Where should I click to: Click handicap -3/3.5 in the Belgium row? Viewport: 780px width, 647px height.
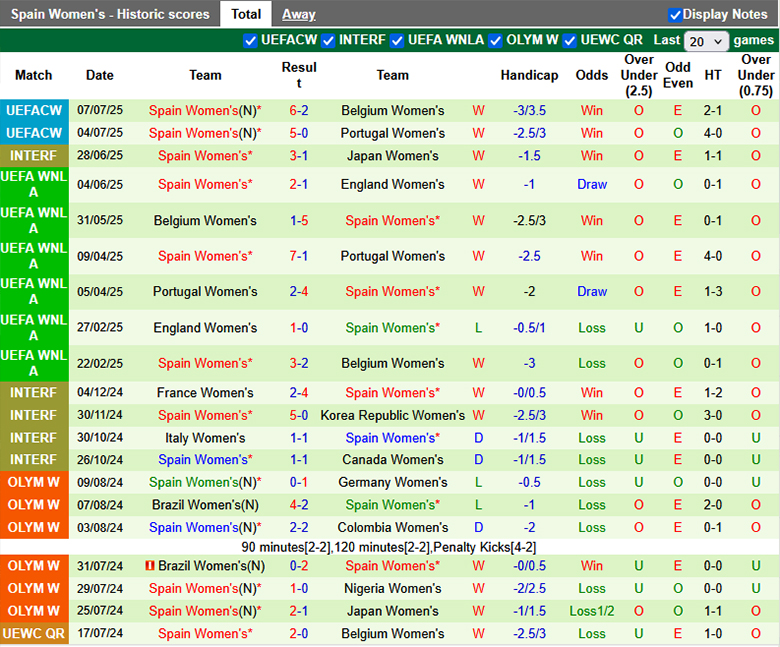(x=529, y=110)
